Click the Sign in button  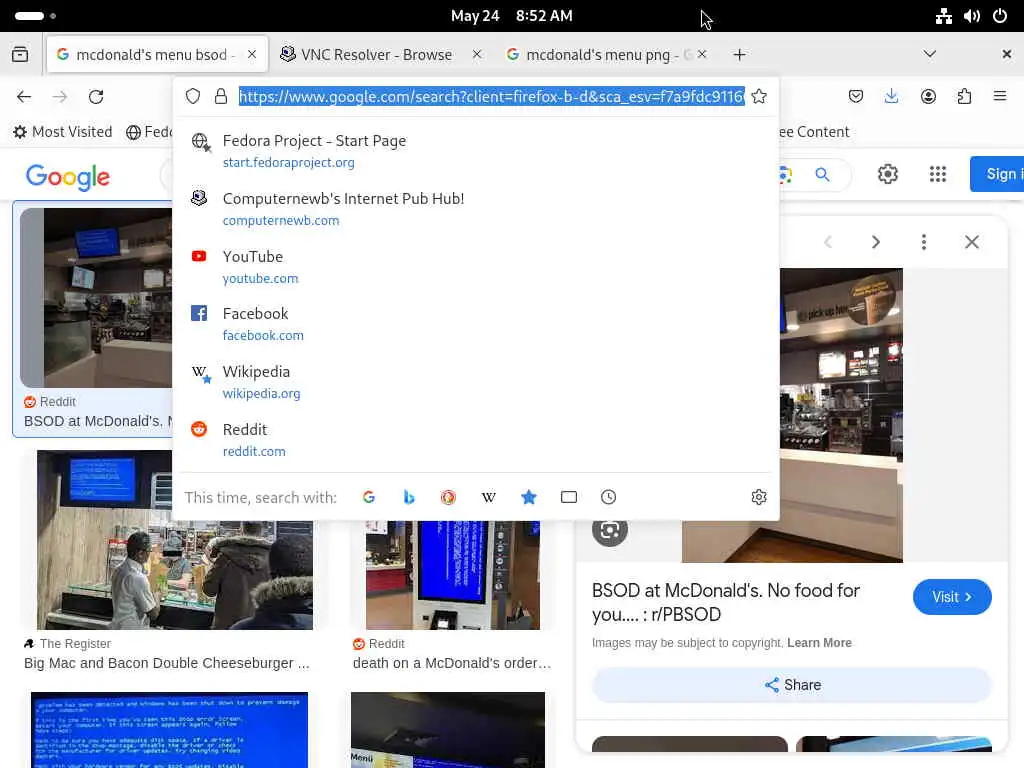pos(997,174)
